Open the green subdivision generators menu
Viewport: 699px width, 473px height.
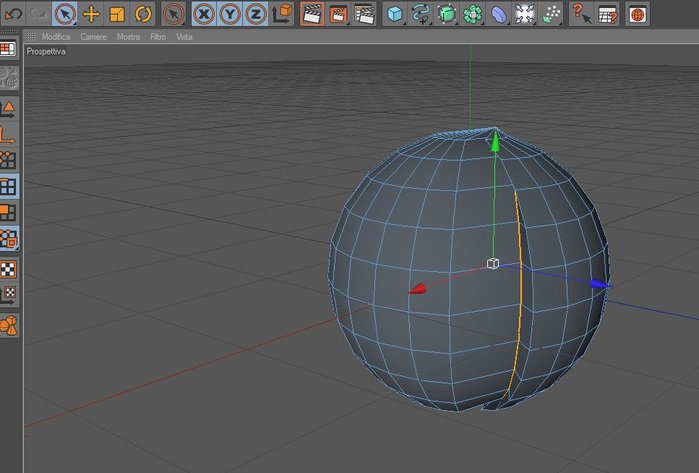[x=447, y=14]
